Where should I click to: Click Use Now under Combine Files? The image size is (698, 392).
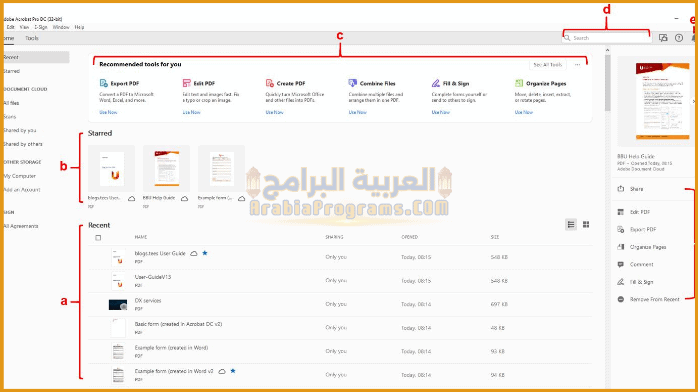(357, 113)
